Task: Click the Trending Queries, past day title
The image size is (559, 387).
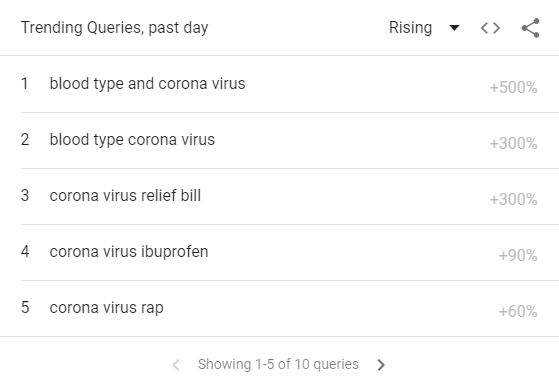Action: point(114,28)
